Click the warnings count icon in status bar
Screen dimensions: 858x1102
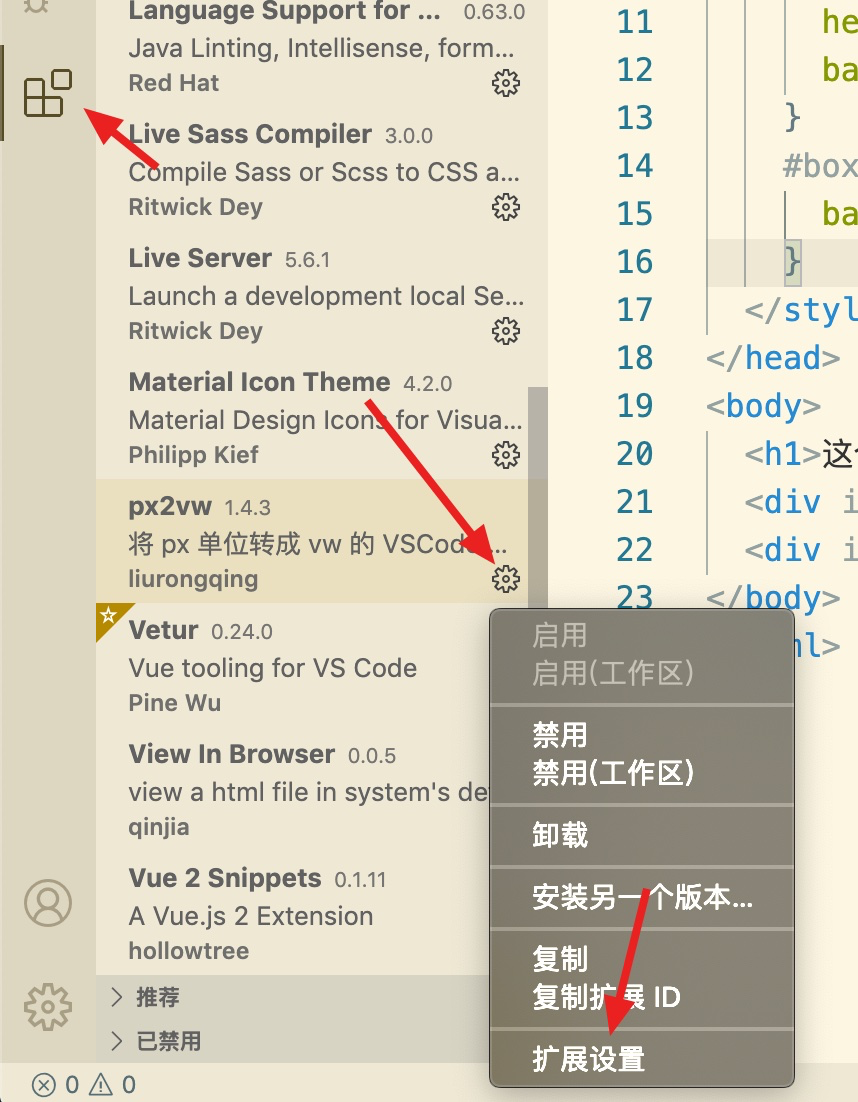(100, 1084)
